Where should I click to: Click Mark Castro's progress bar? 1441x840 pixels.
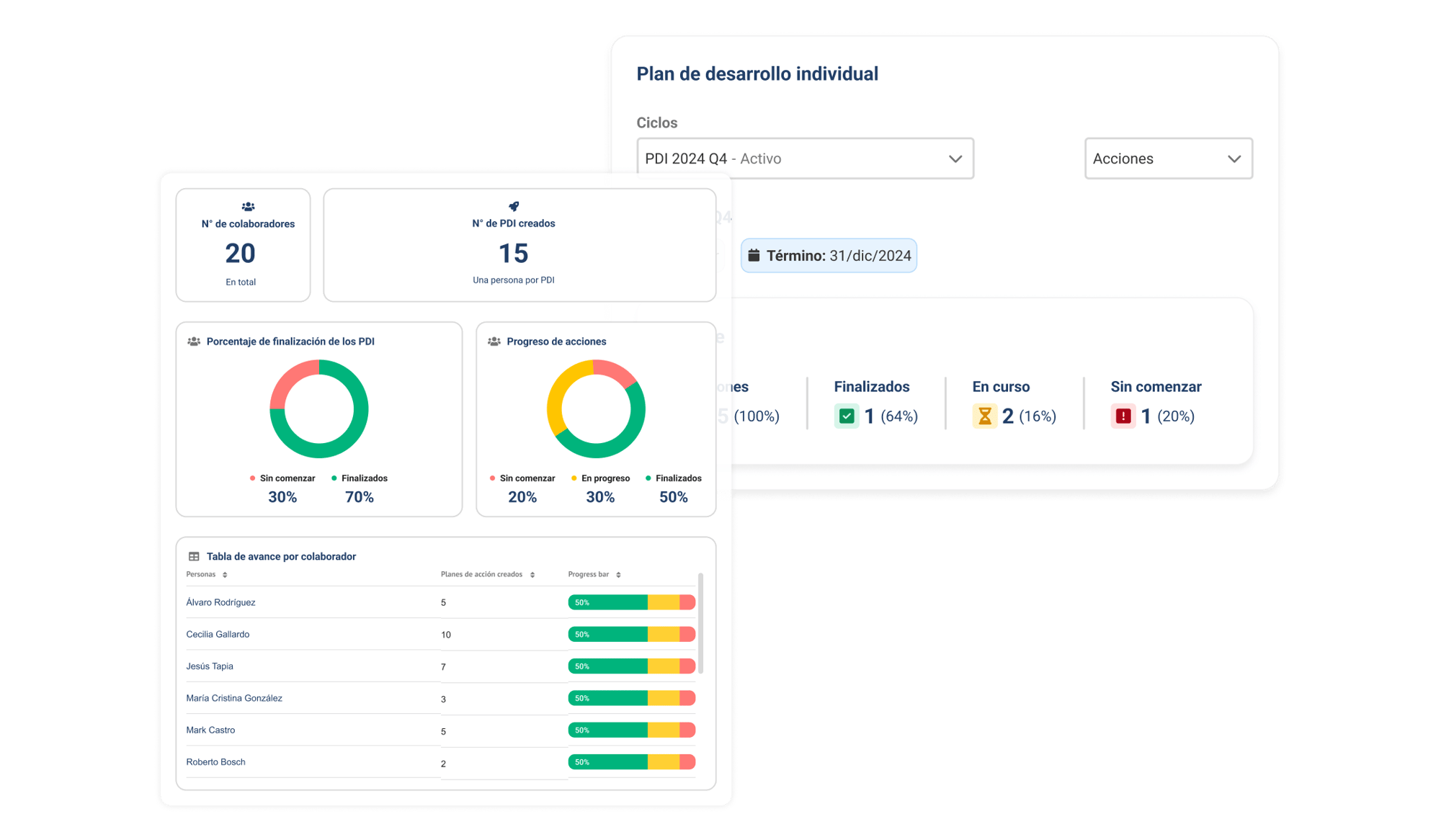[631, 730]
